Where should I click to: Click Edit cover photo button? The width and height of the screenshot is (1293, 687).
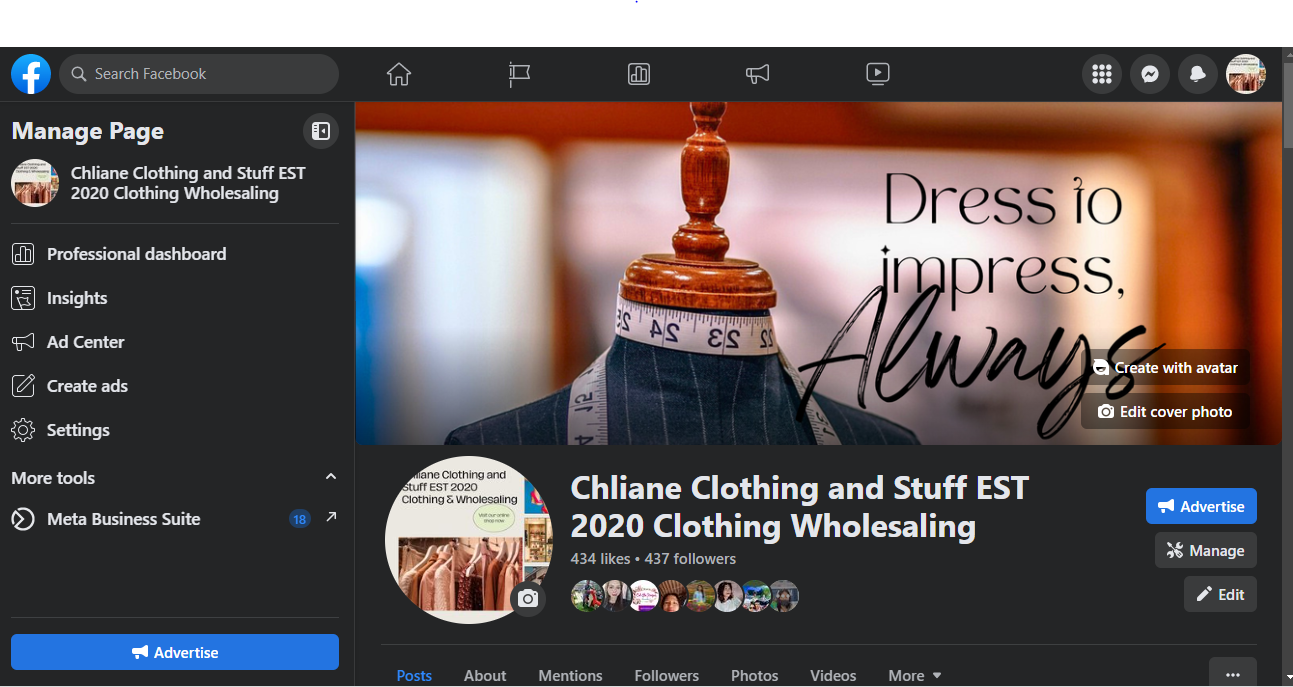click(x=1166, y=412)
